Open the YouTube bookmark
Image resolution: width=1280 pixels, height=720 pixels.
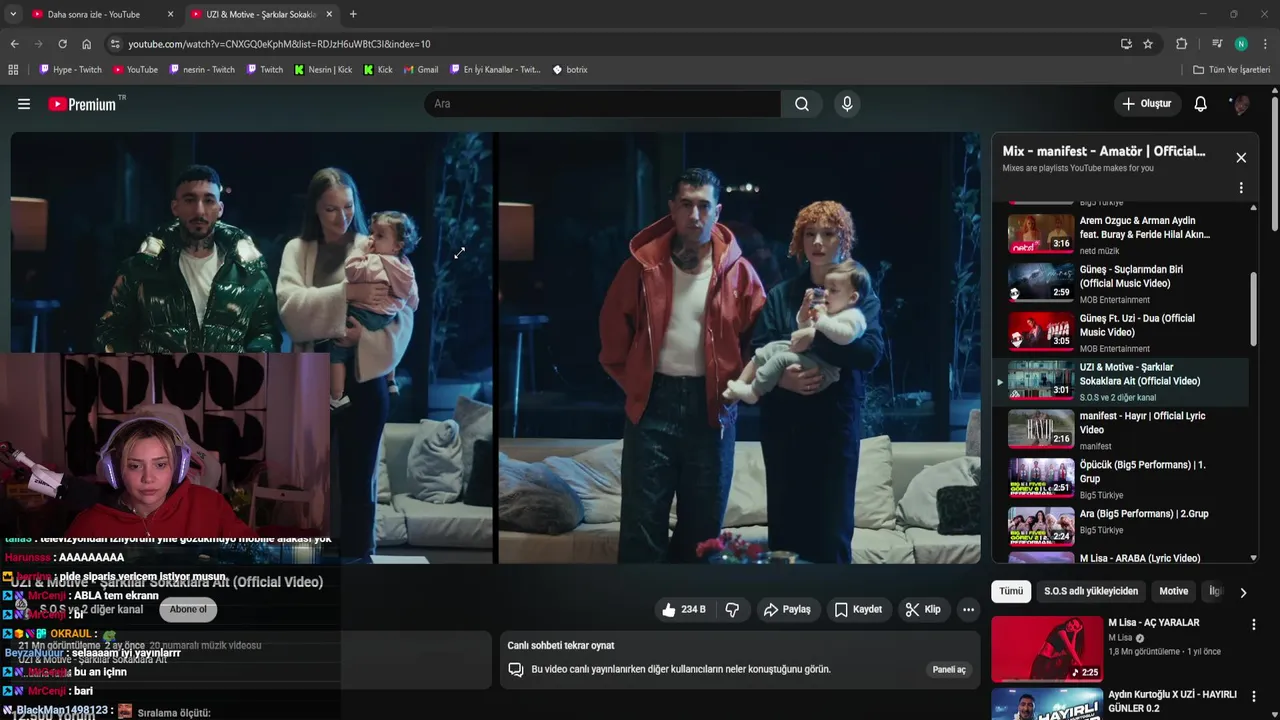(x=135, y=70)
